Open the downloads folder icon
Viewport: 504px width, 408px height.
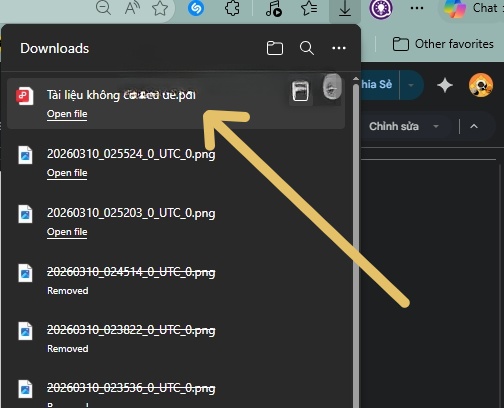[x=275, y=48]
